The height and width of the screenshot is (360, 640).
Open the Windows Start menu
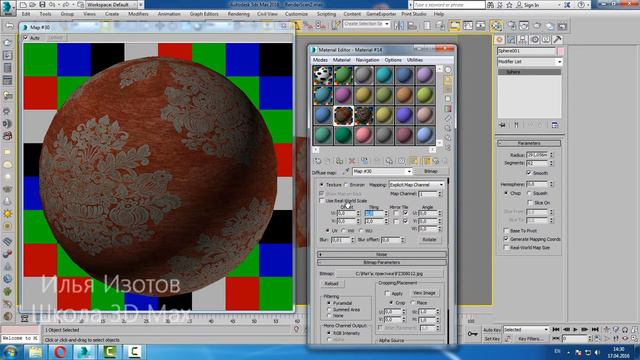click(10, 351)
